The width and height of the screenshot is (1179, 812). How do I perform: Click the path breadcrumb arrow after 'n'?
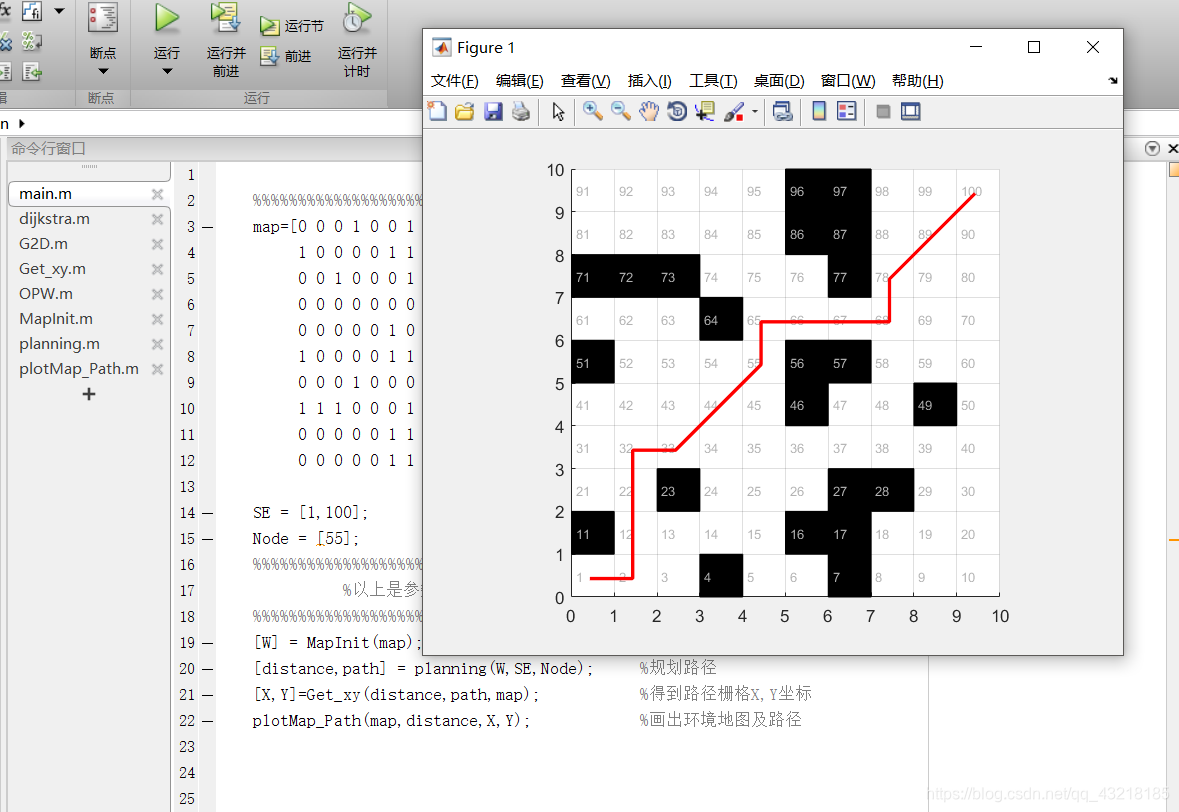[22, 123]
